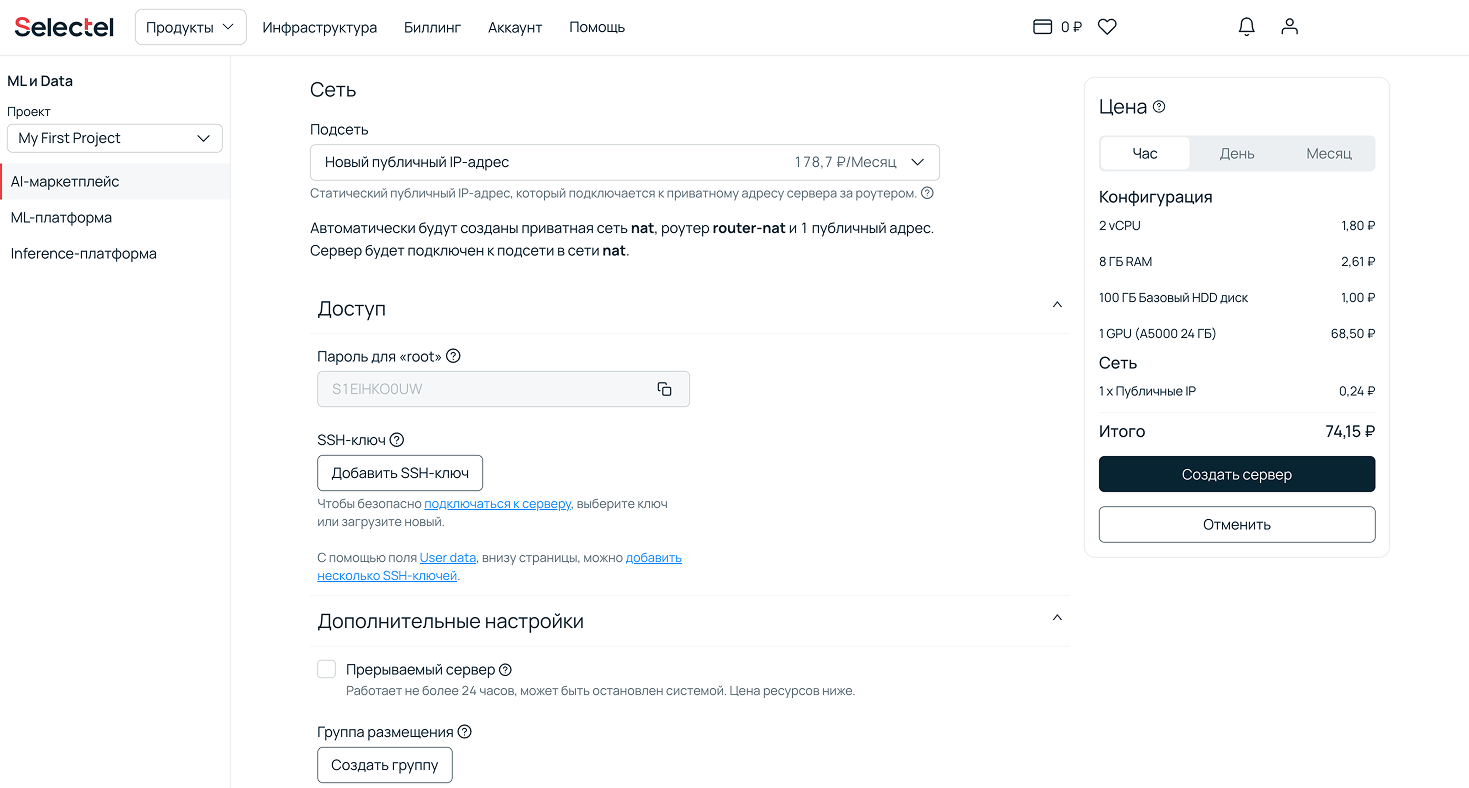Click the balance card icon
1469x788 pixels.
tap(1042, 27)
